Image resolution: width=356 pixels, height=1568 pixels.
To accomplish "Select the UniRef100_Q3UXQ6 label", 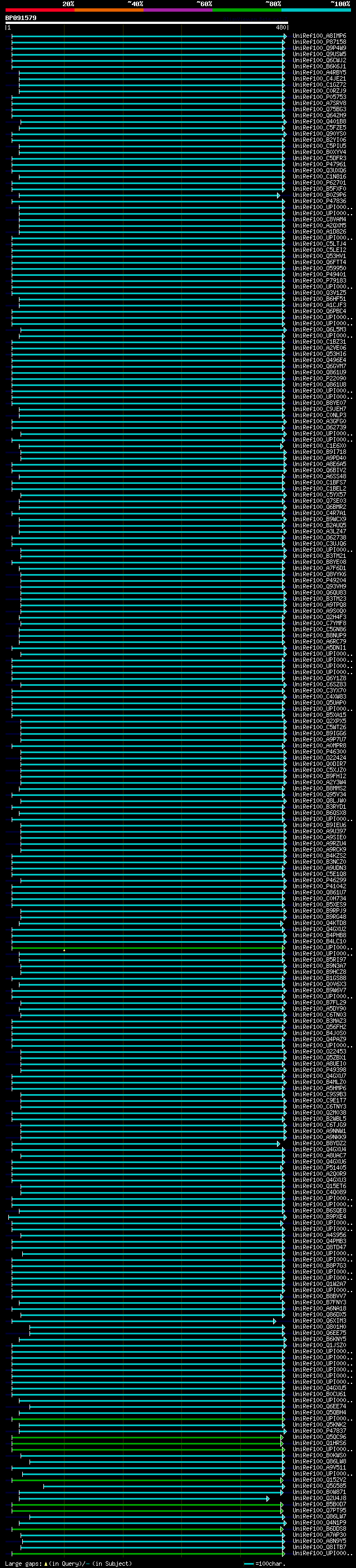I will (319, 170).
